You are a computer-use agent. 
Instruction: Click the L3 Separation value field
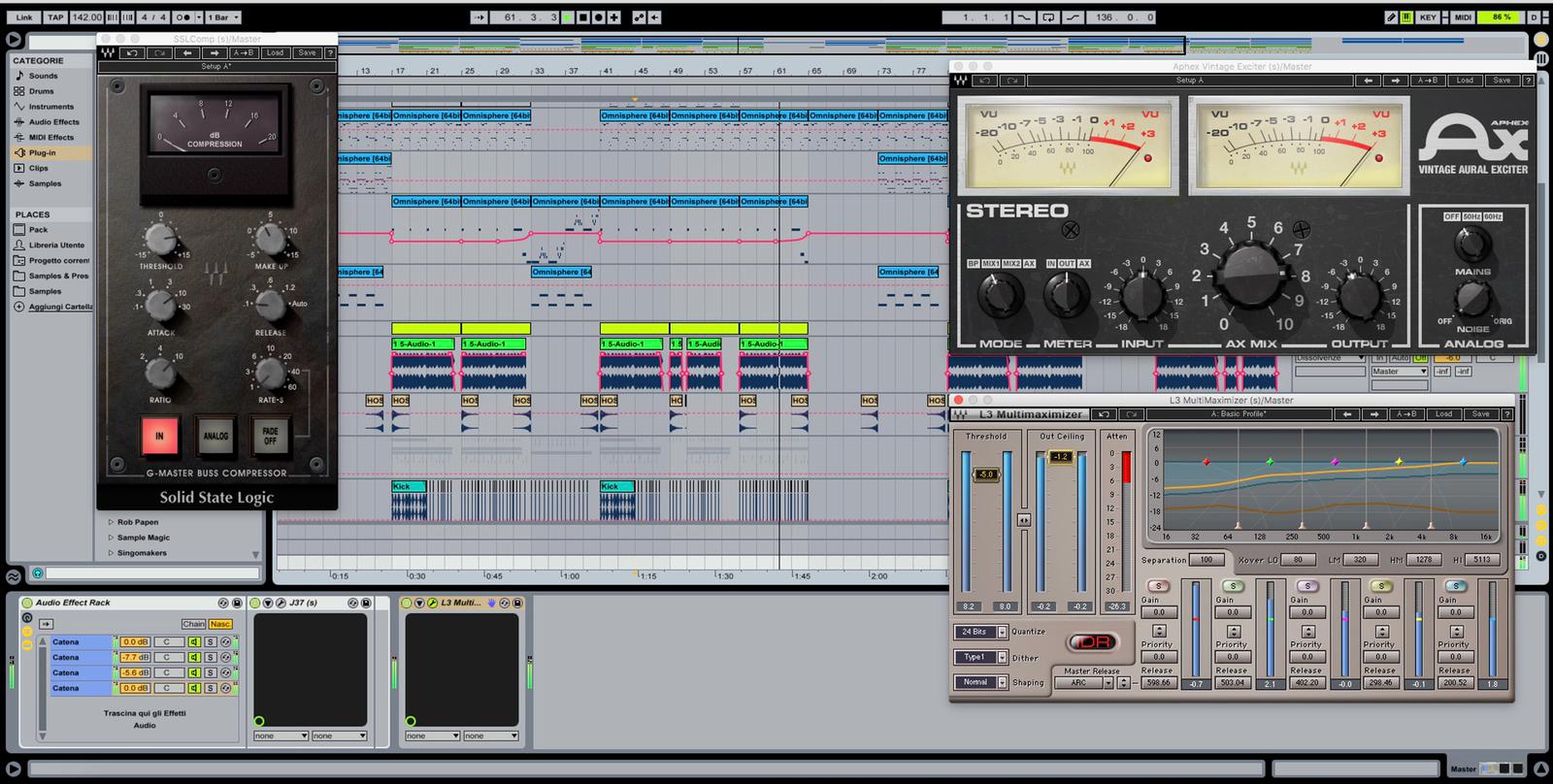(x=1206, y=560)
